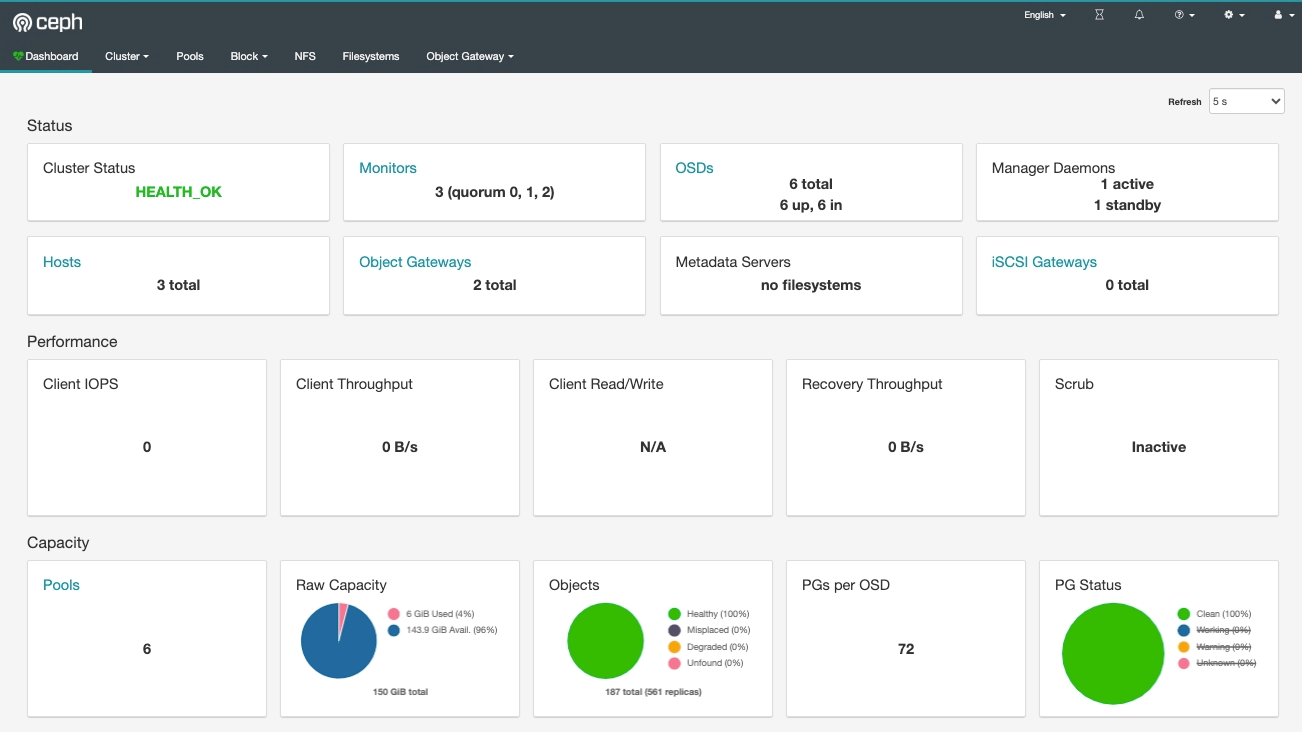Toggle the Degraded (0%) legend entry
The width and height of the screenshot is (1302, 734).
706,647
